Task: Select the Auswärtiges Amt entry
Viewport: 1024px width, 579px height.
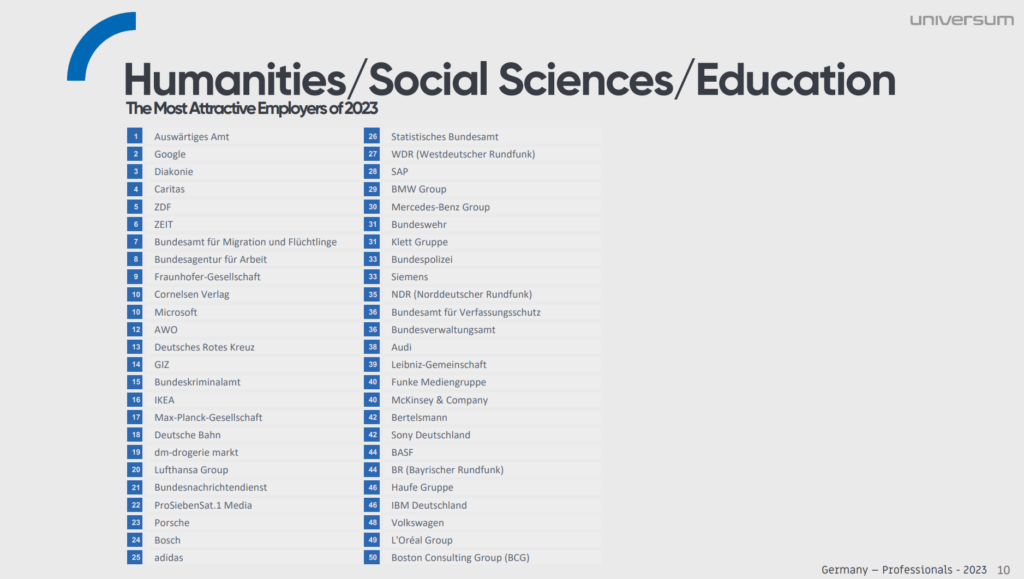Action: (x=191, y=136)
